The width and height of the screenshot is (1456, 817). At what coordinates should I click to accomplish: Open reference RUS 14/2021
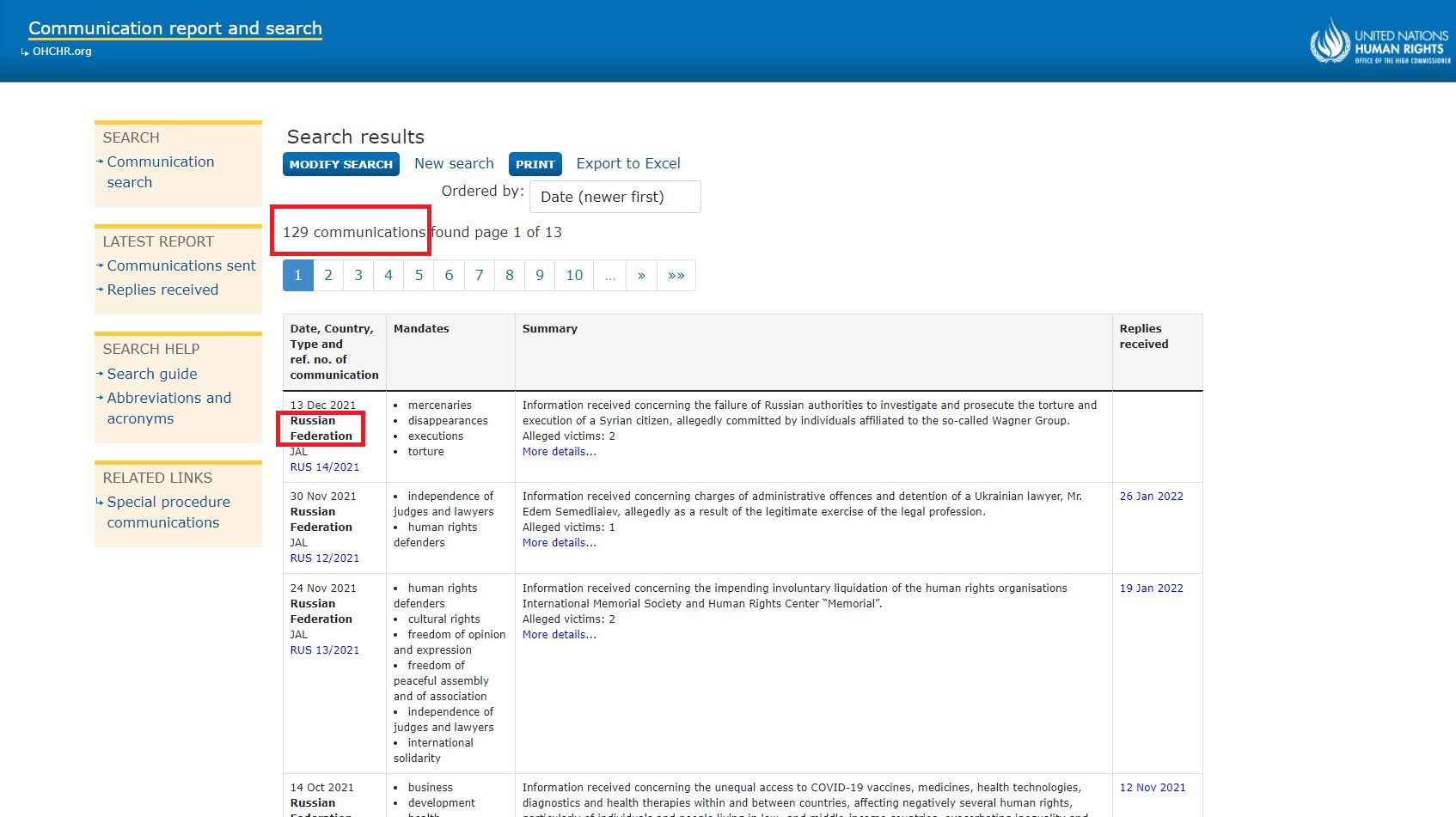[x=324, y=467]
